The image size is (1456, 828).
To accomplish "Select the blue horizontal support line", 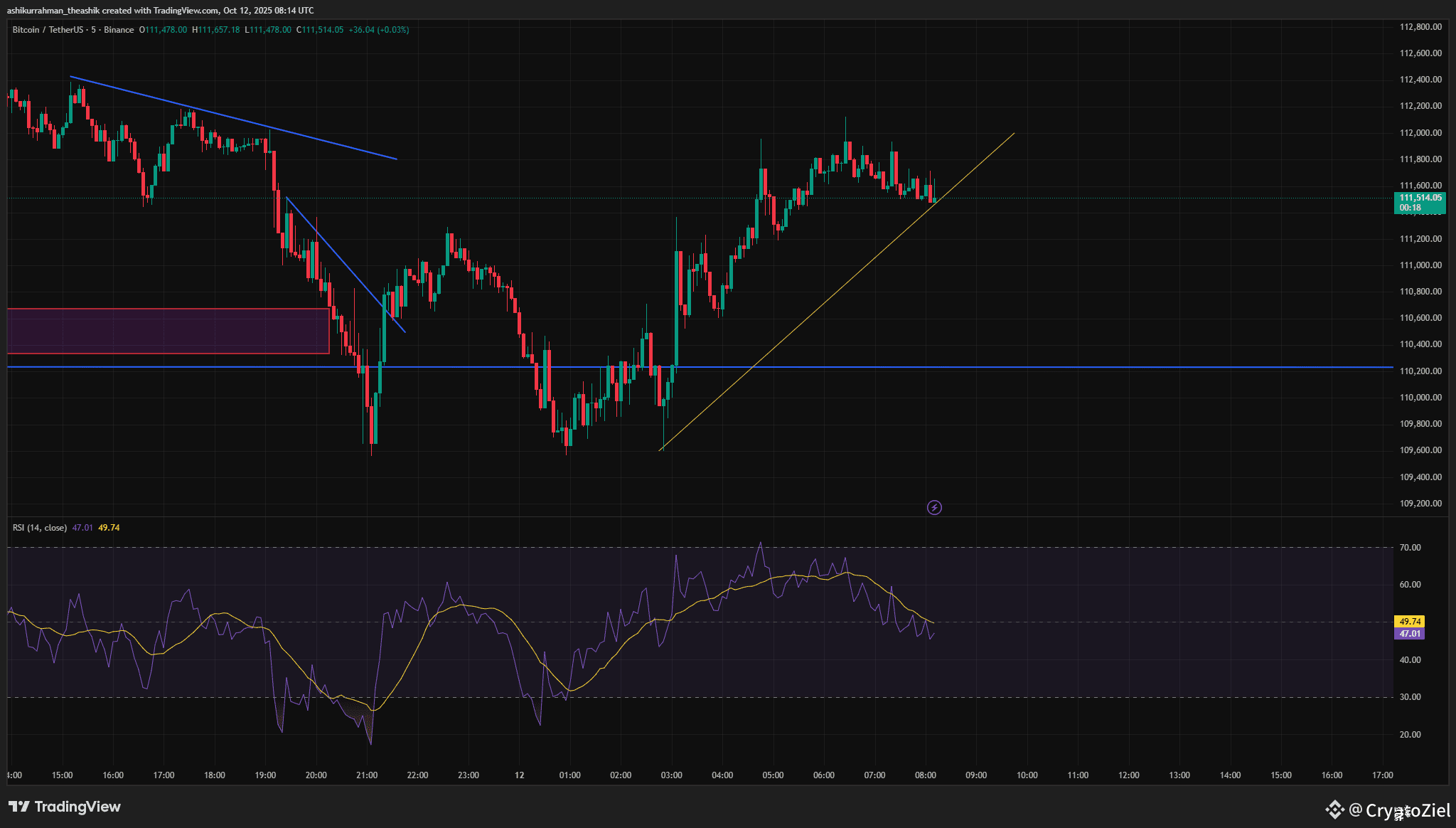I will (x=1066, y=367).
